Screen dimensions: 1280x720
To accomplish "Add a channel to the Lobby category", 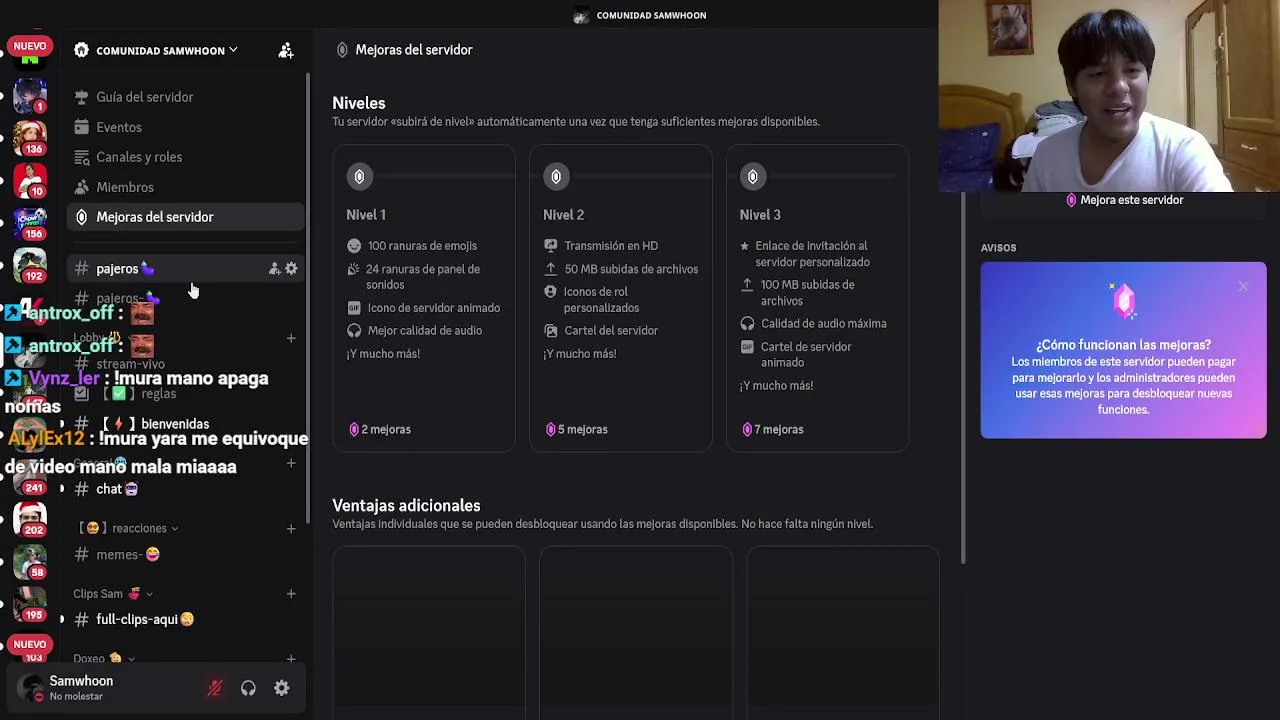I will (x=291, y=338).
